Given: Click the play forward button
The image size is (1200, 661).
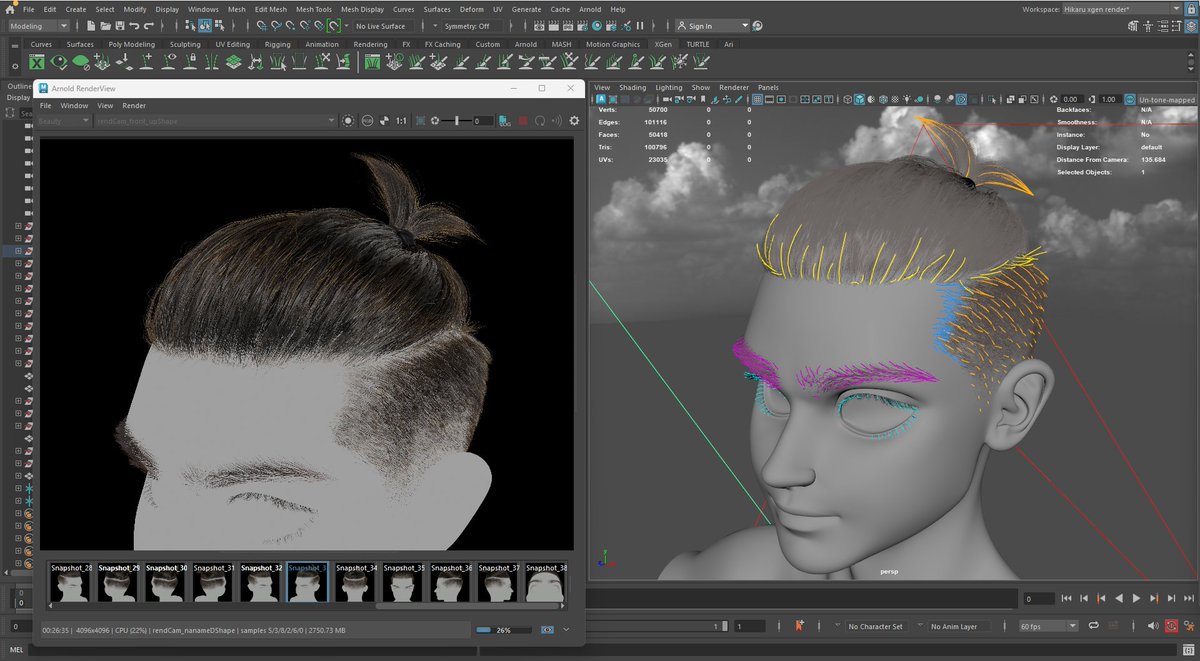Looking at the screenshot, I should [x=1136, y=599].
